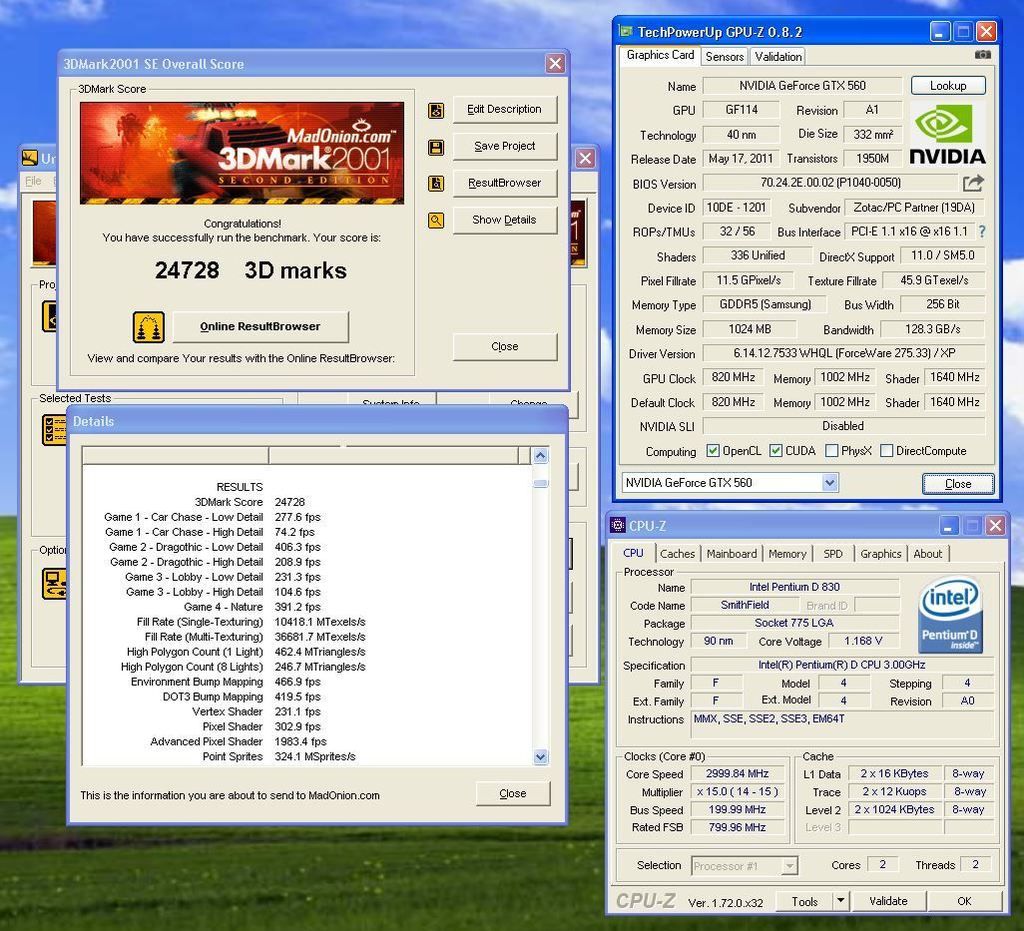Click the Online ResultBrowser yellow people icon
The height and width of the screenshot is (931, 1024).
click(x=148, y=327)
